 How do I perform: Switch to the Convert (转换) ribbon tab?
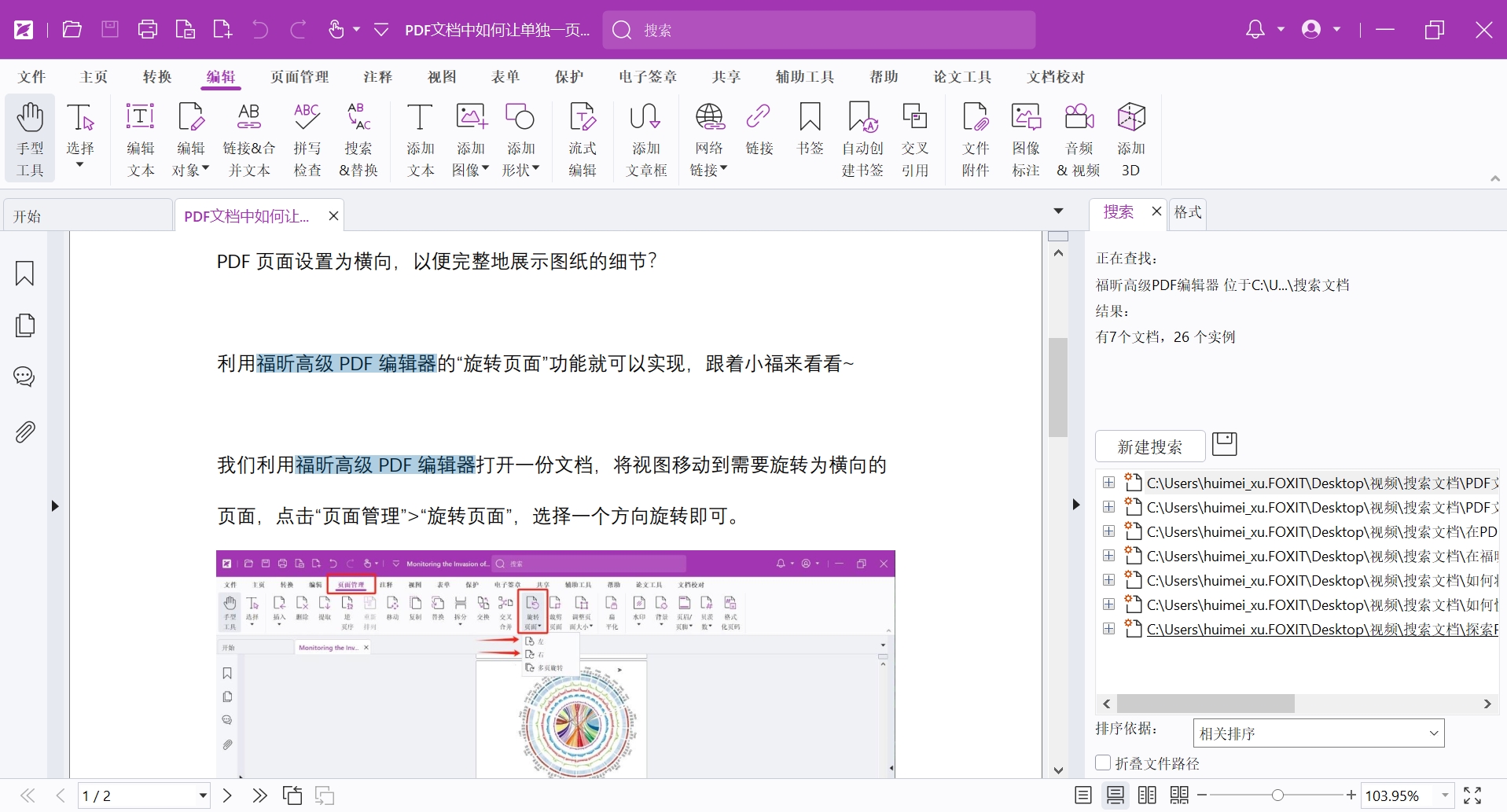tap(157, 77)
